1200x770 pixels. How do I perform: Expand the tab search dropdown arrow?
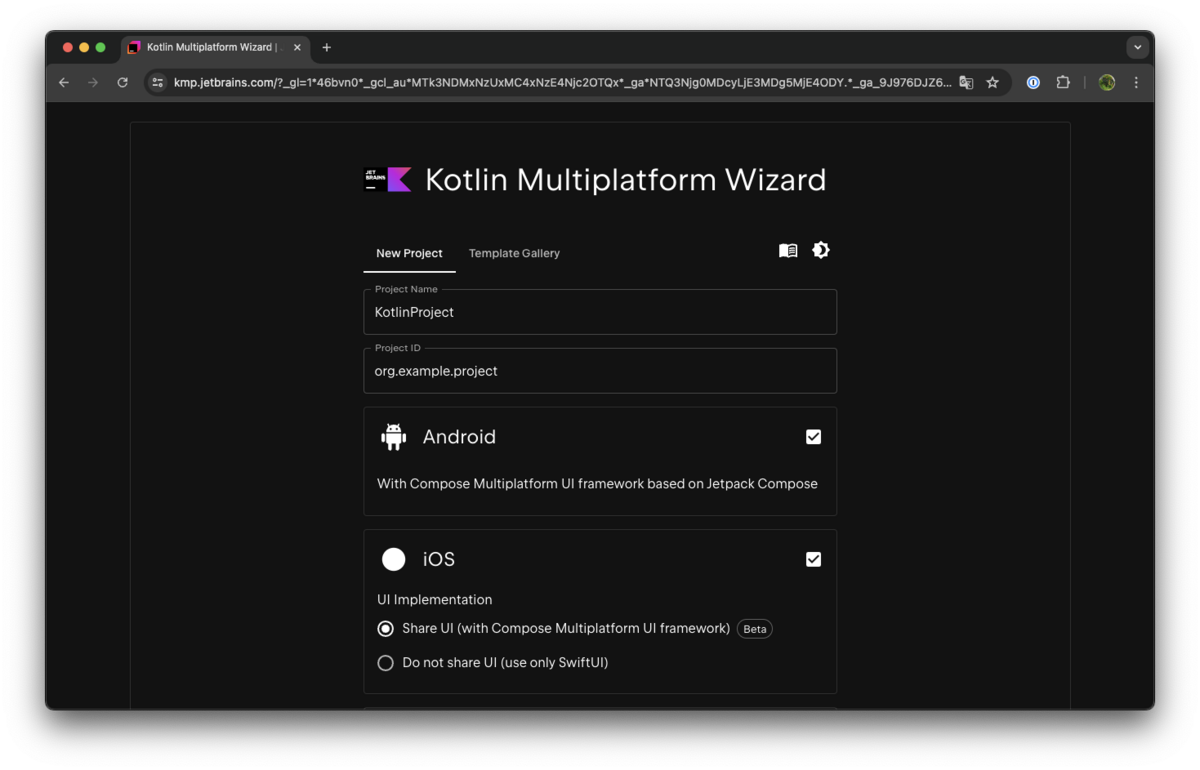point(1137,47)
